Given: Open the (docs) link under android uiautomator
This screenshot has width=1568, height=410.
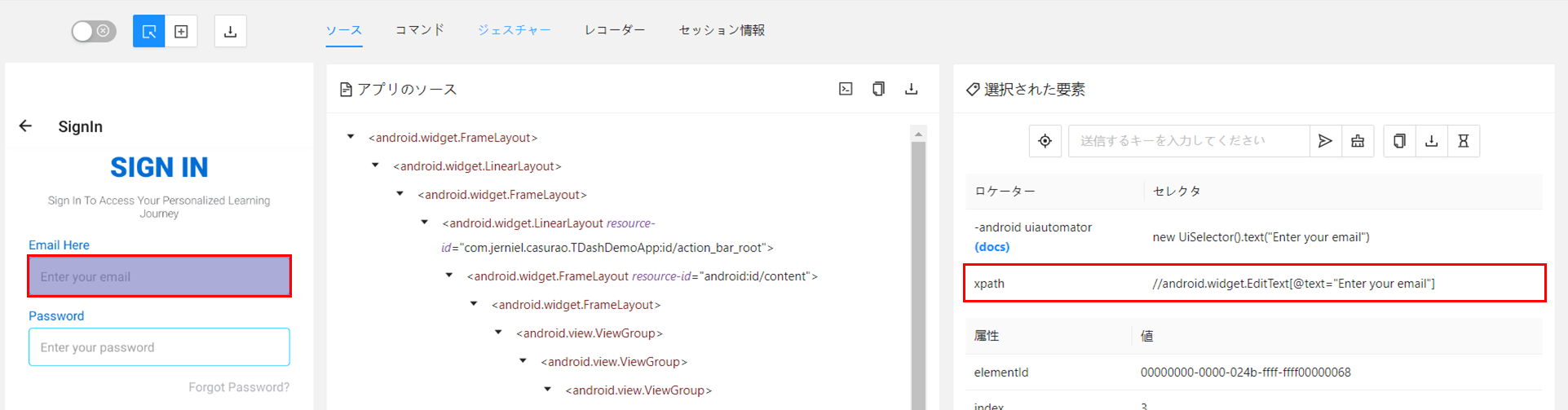Looking at the screenshot, I should click(992, 247).
